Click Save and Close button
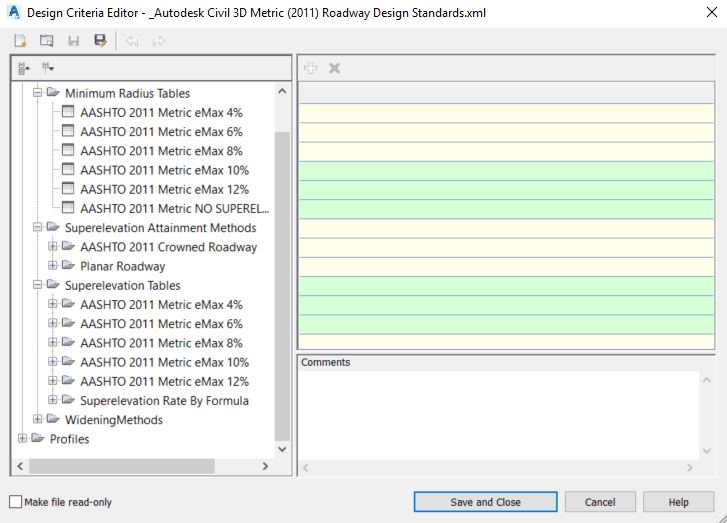Viewport: 727px width, 523px height. [x=485, y=502]
